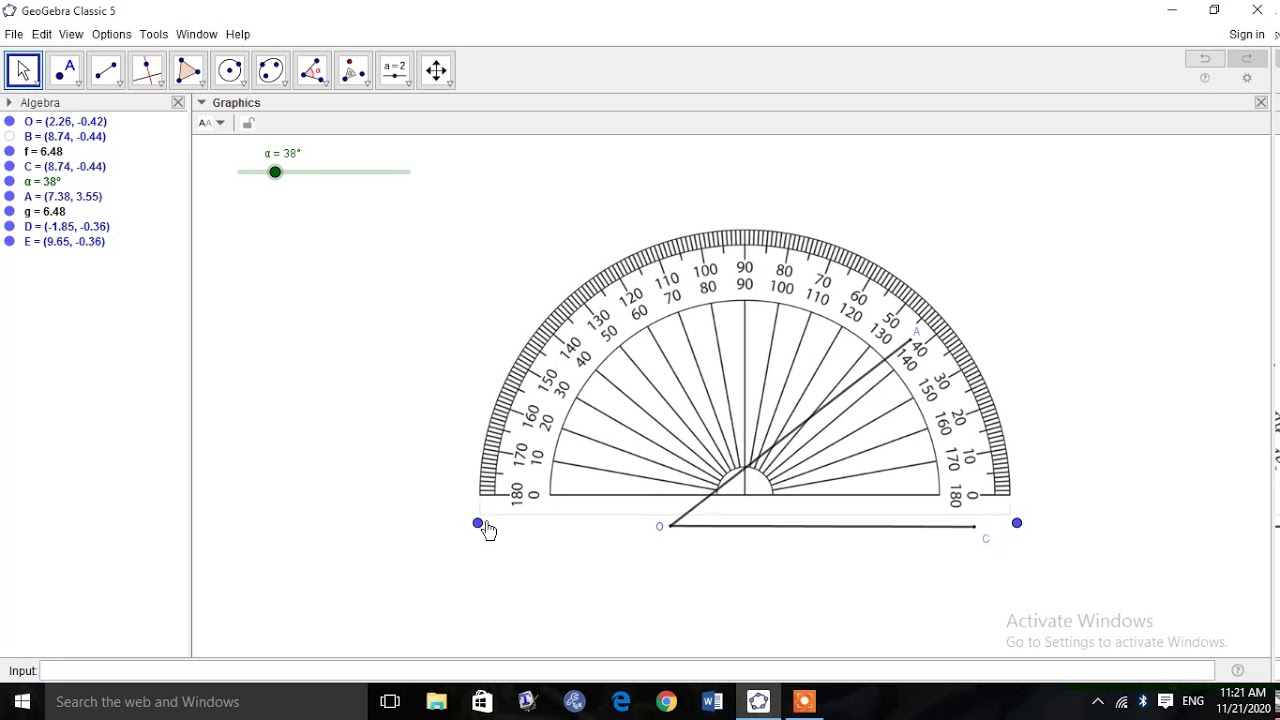
Task: Select the Move arrow tool
Action: pyautogui.click(x=23, y=70)
